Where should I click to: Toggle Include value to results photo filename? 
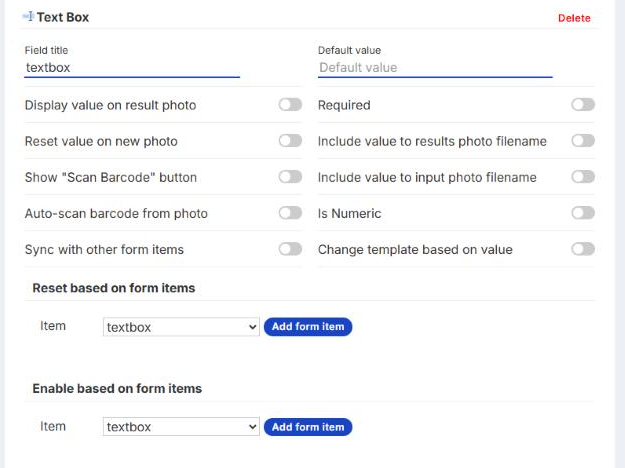pos(583,141)
